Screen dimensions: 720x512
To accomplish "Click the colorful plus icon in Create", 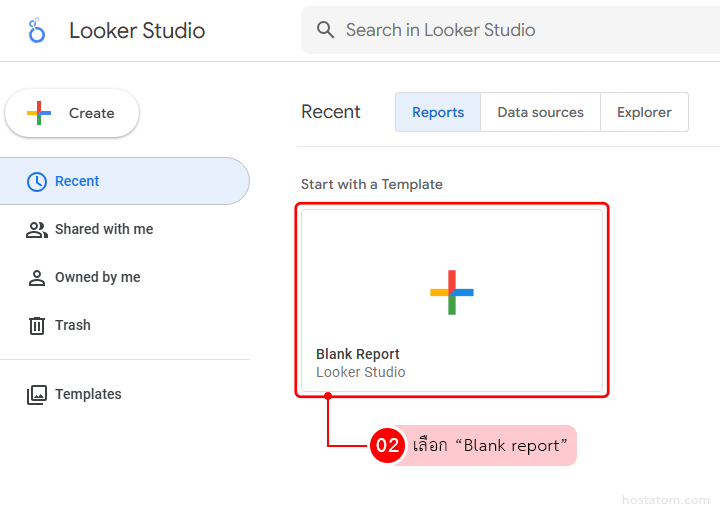I will coord(39,113).
